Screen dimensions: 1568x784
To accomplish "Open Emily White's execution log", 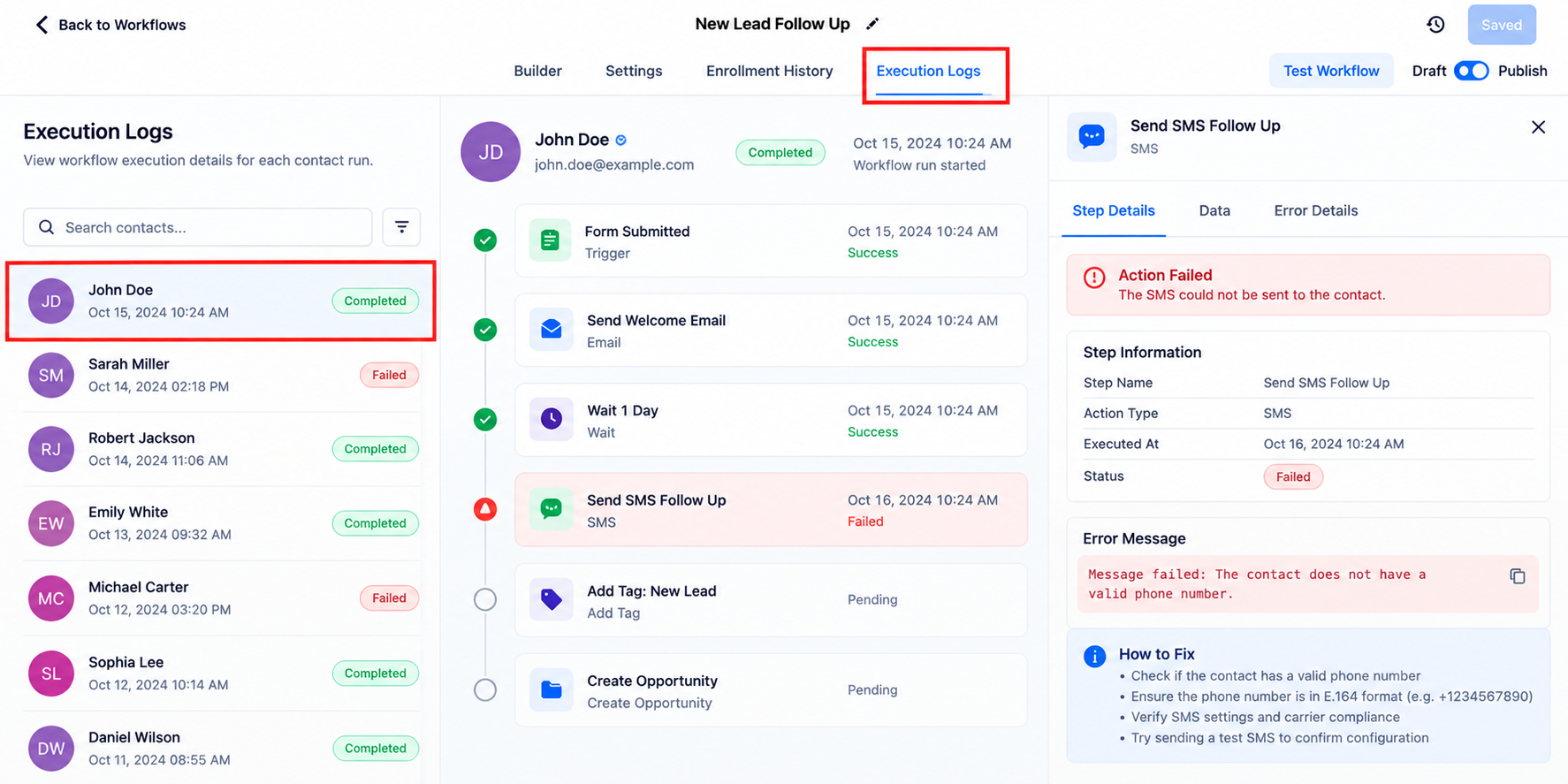I will click(x=222, y=523).
